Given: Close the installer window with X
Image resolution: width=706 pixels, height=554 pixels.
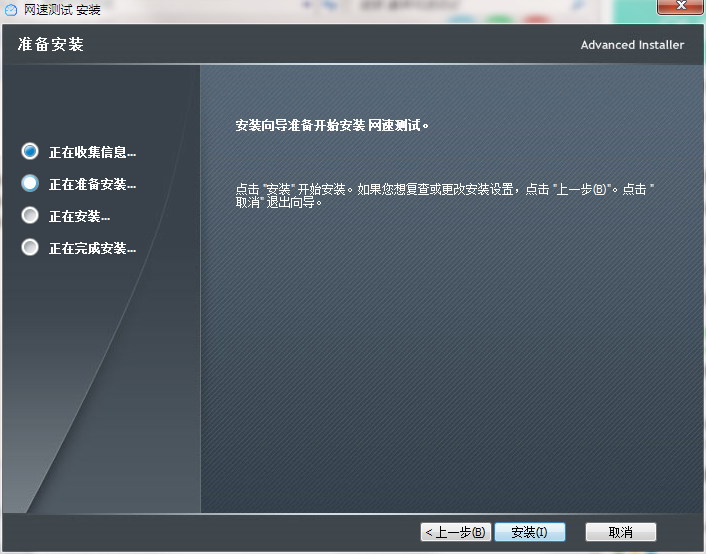Looking at the screenshot, I should pyautogui.click(x=681, y=6).
